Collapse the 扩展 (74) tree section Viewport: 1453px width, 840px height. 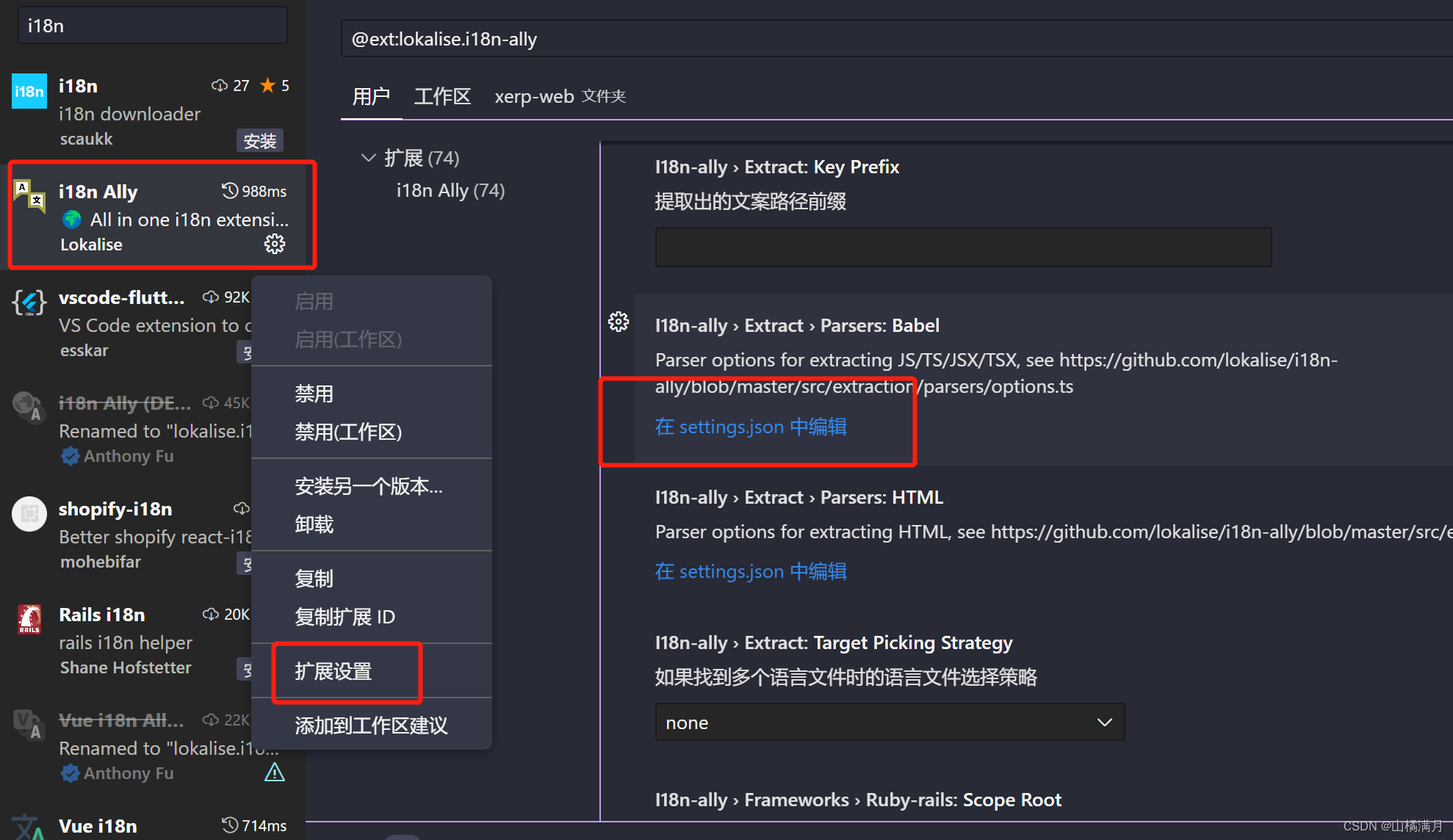tap(368, 158)
